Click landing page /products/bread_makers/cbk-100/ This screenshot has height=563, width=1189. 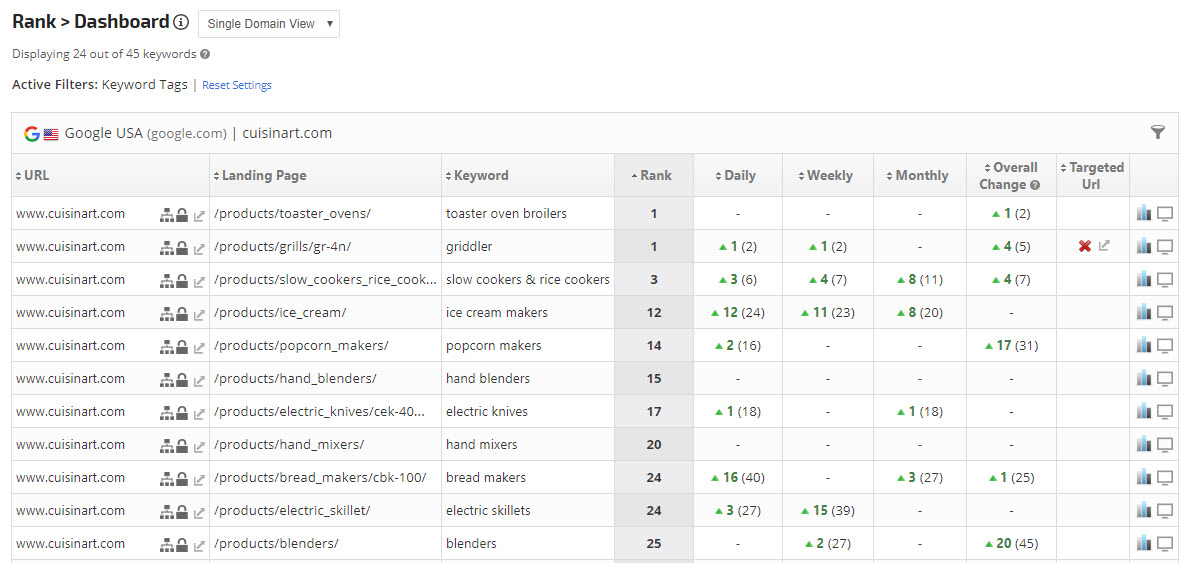(320, 478)
